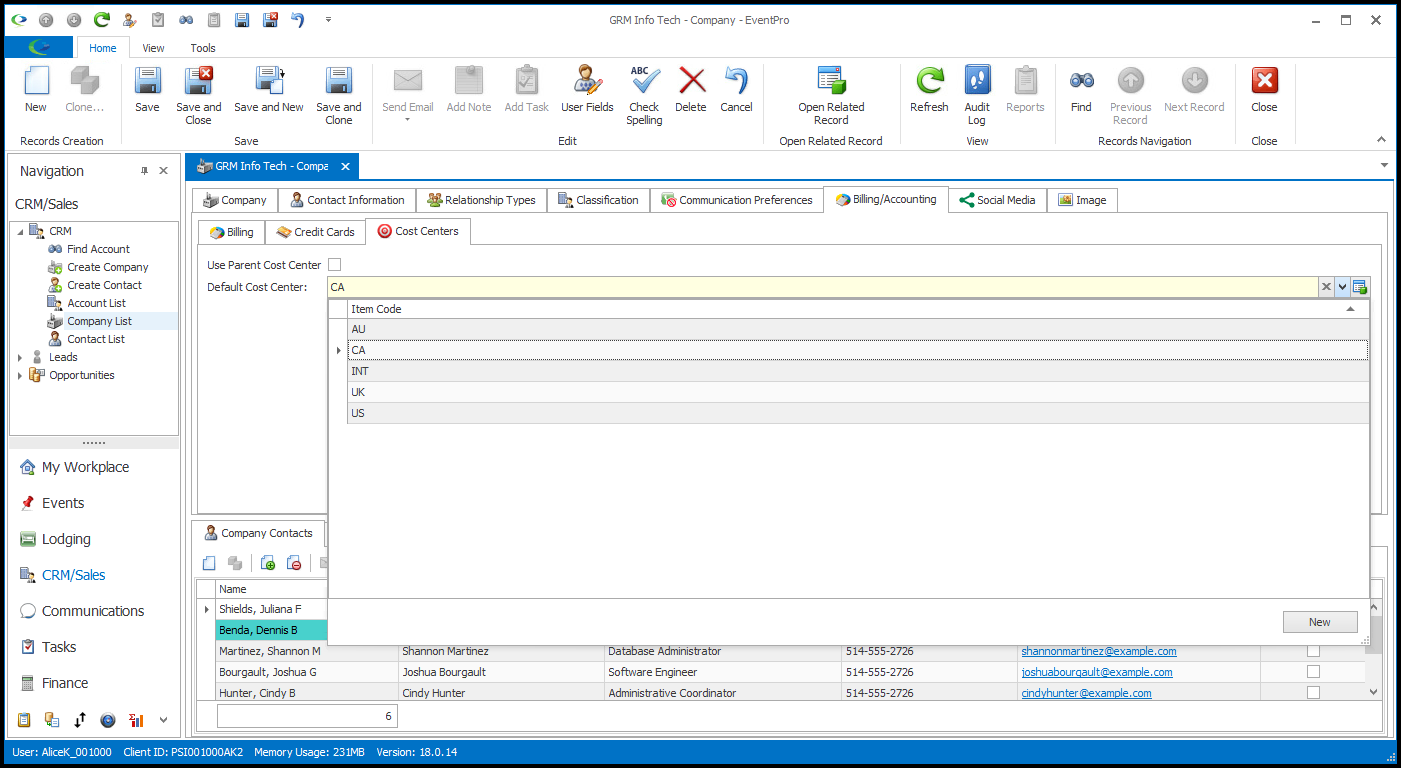1401x768 pixels.
Task: Open the Contact Information tab
Action: pos(346,200)
